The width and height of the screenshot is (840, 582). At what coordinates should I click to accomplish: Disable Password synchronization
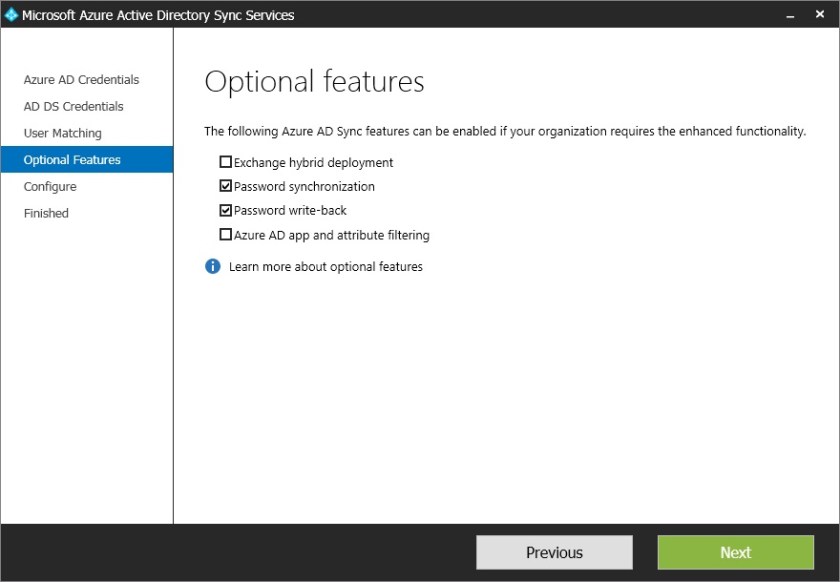[x=227, y=186]
